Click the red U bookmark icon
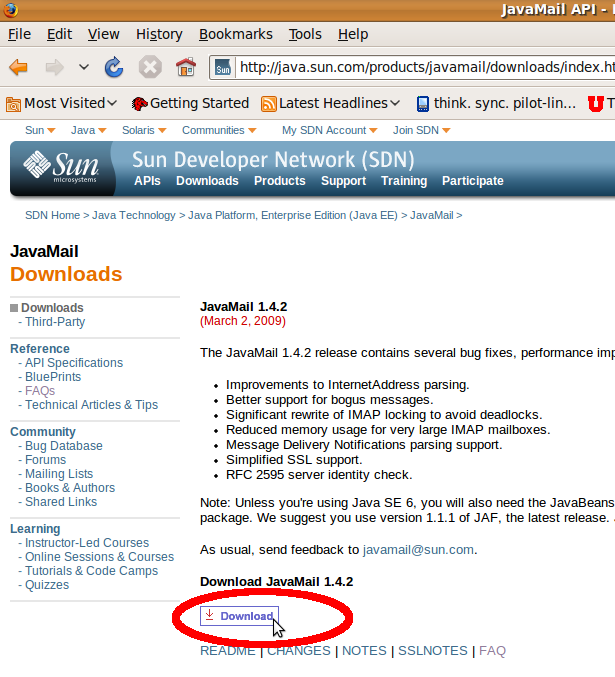This screenshot has width=615, height=677. pyautogui.click(x=596, y=104)
